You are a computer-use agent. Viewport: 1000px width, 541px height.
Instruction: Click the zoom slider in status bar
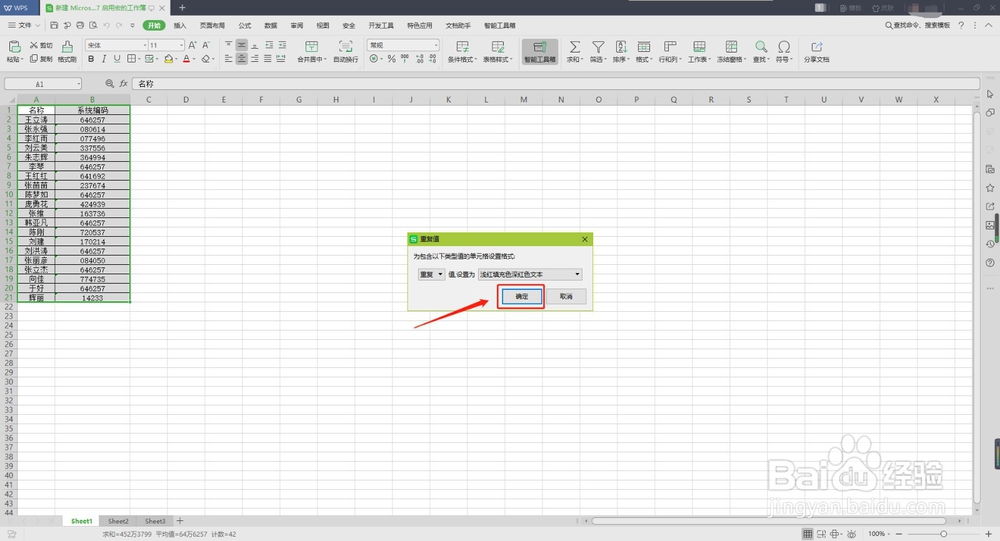click(943, 534)
